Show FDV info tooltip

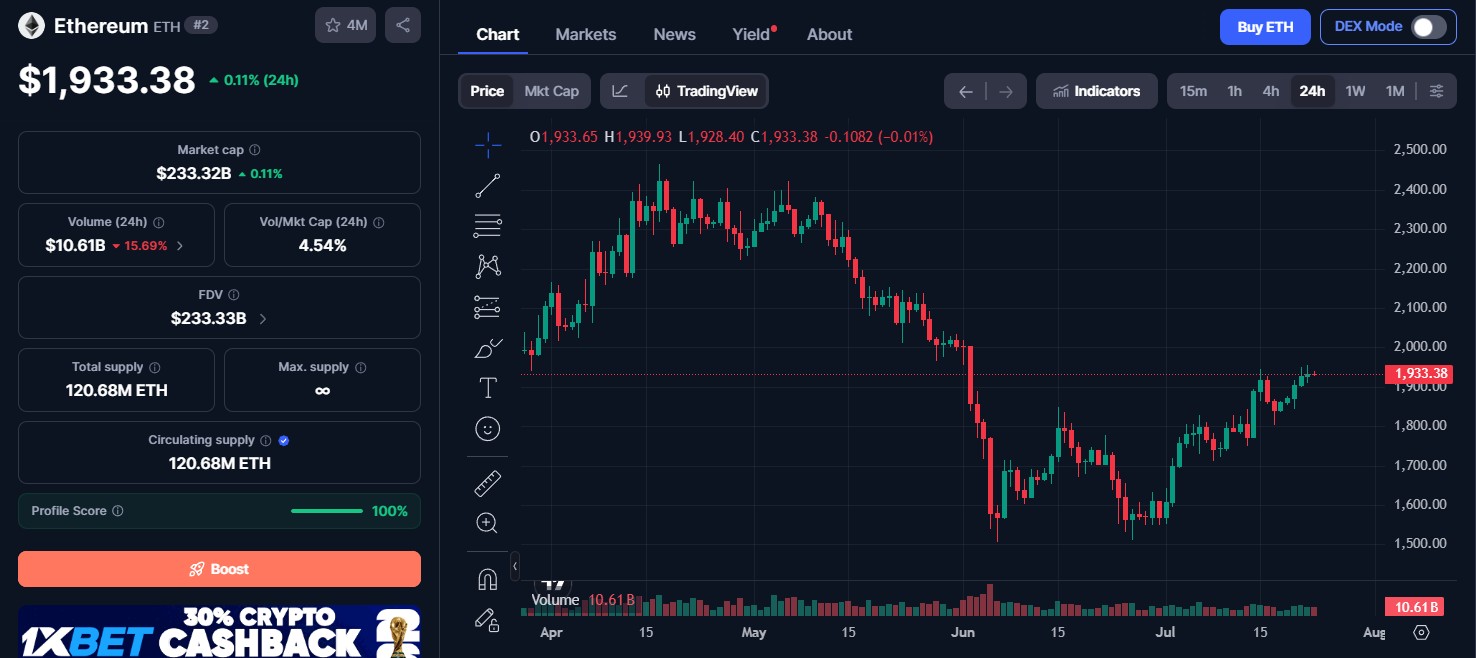click(x=233, y=295)
